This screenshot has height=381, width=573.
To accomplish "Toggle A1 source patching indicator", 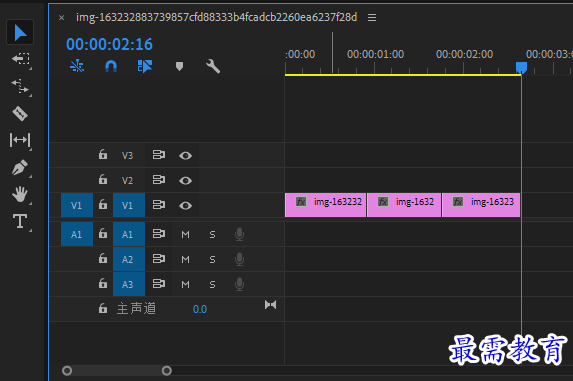I will (77, 234).
